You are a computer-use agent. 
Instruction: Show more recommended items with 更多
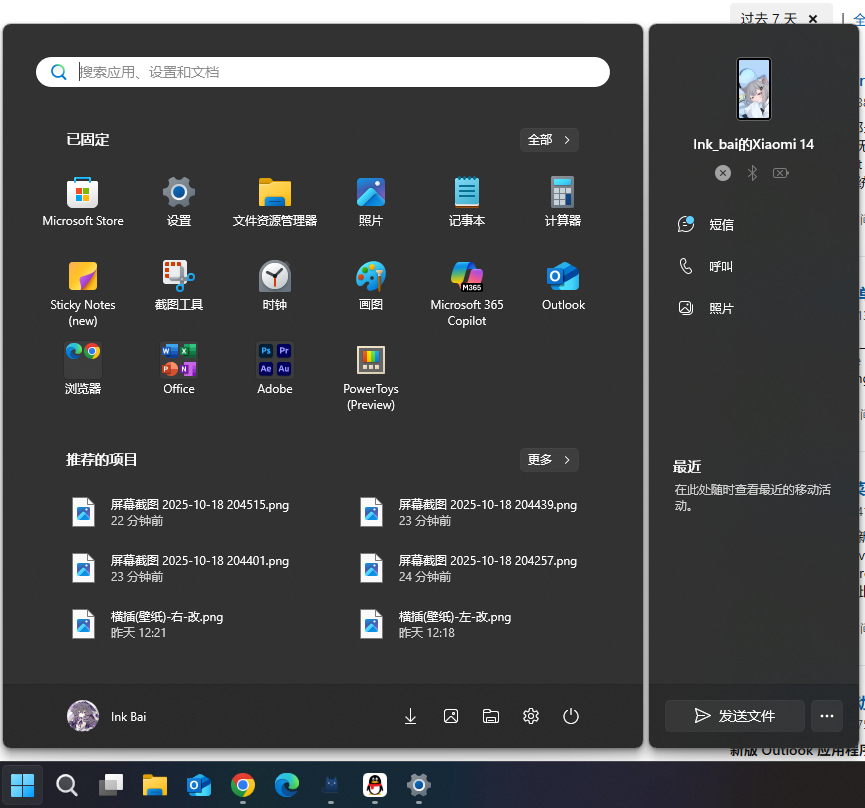[549, 460]
